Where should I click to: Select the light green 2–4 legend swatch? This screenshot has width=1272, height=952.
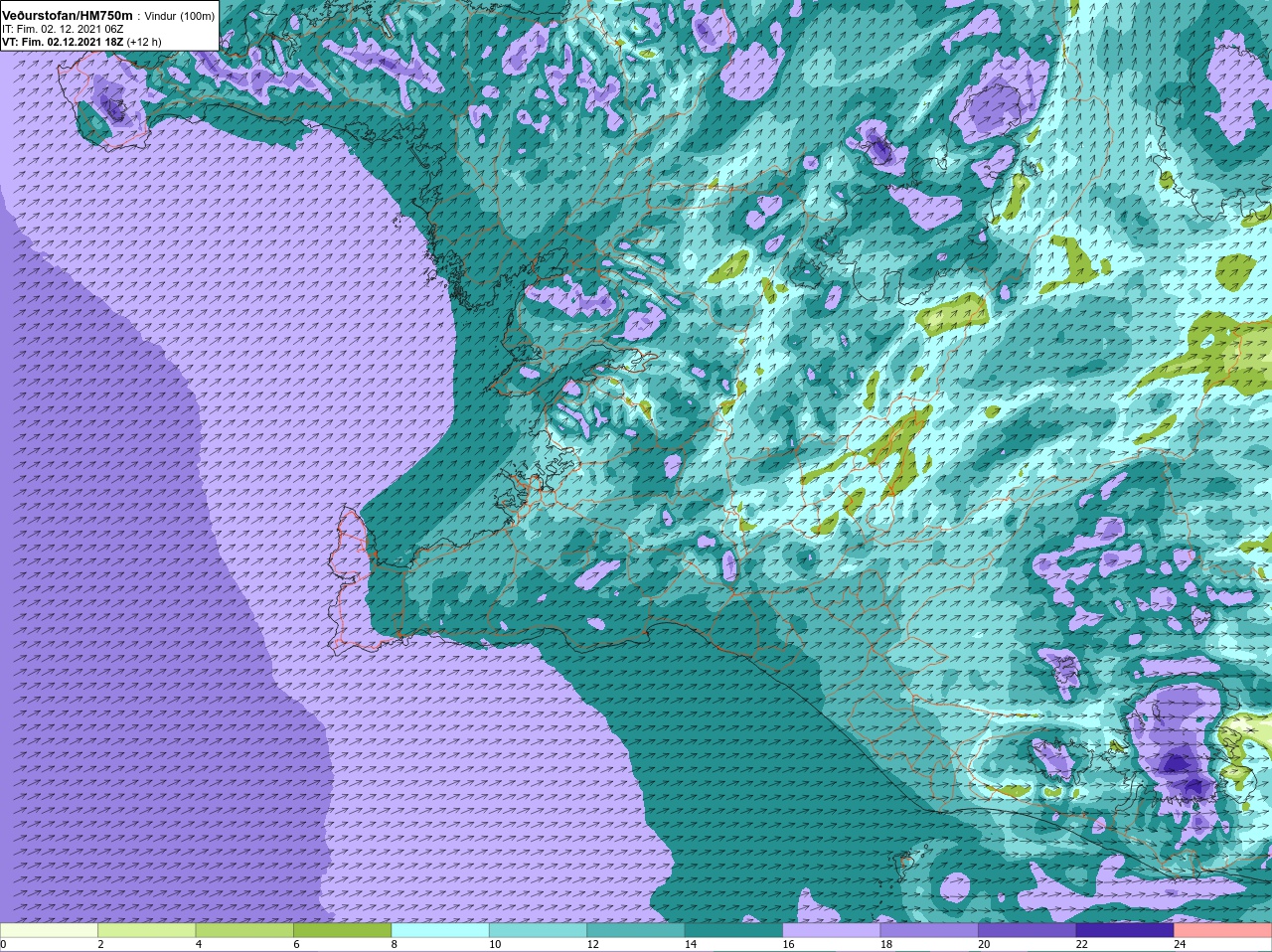146,930
